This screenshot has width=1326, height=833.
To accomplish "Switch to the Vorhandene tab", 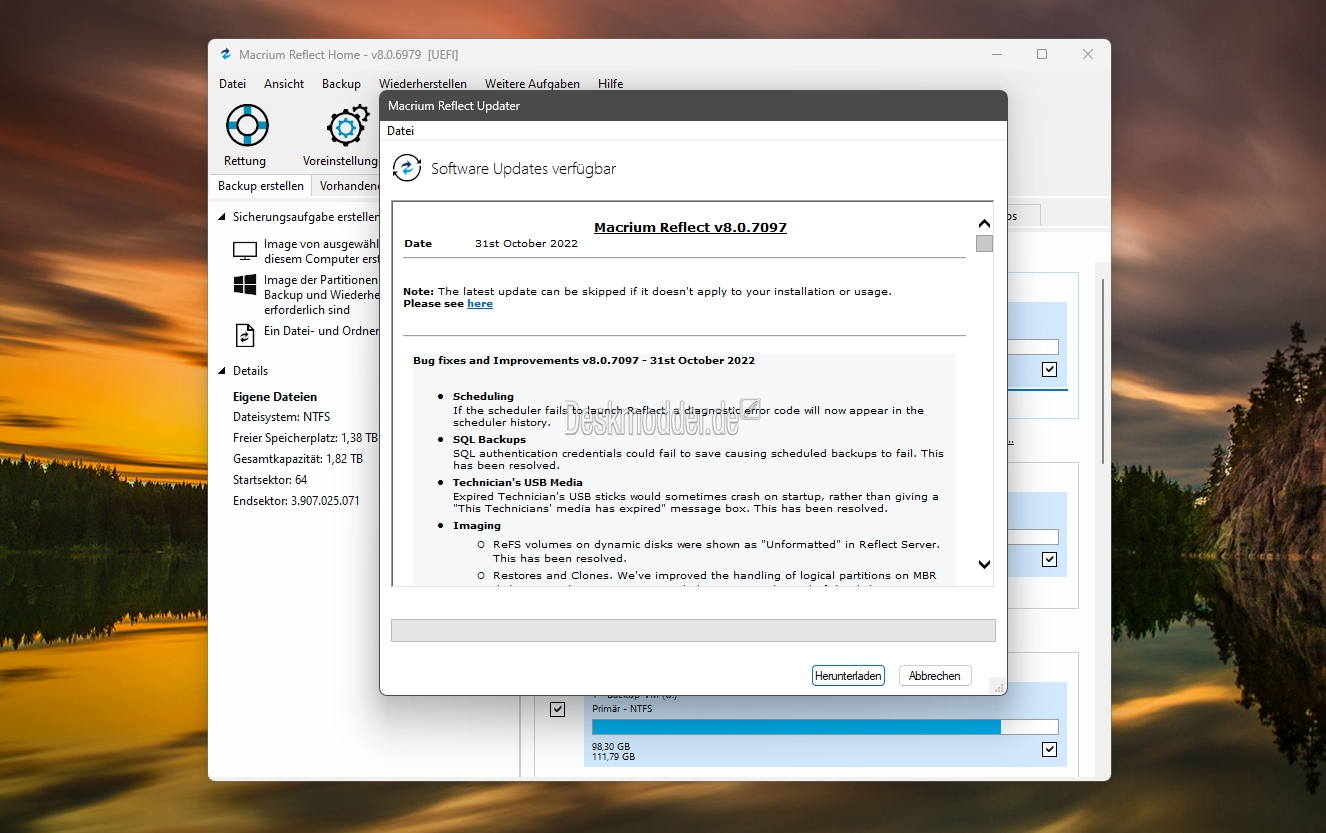I will [x=347, y=186].
